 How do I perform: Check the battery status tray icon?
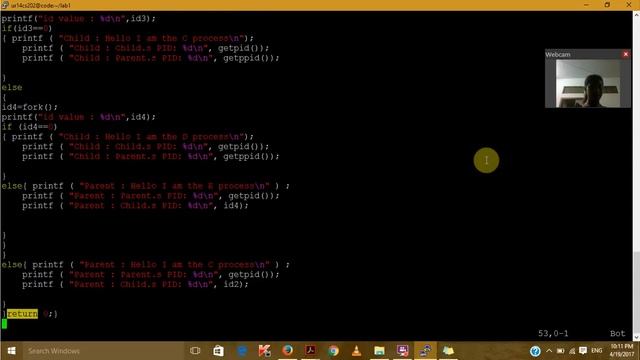(x=560, y=351)
